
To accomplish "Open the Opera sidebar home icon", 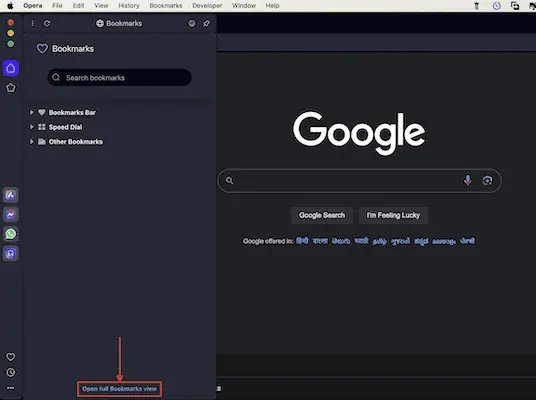I will pyautogui.click(x=11, y=68).
